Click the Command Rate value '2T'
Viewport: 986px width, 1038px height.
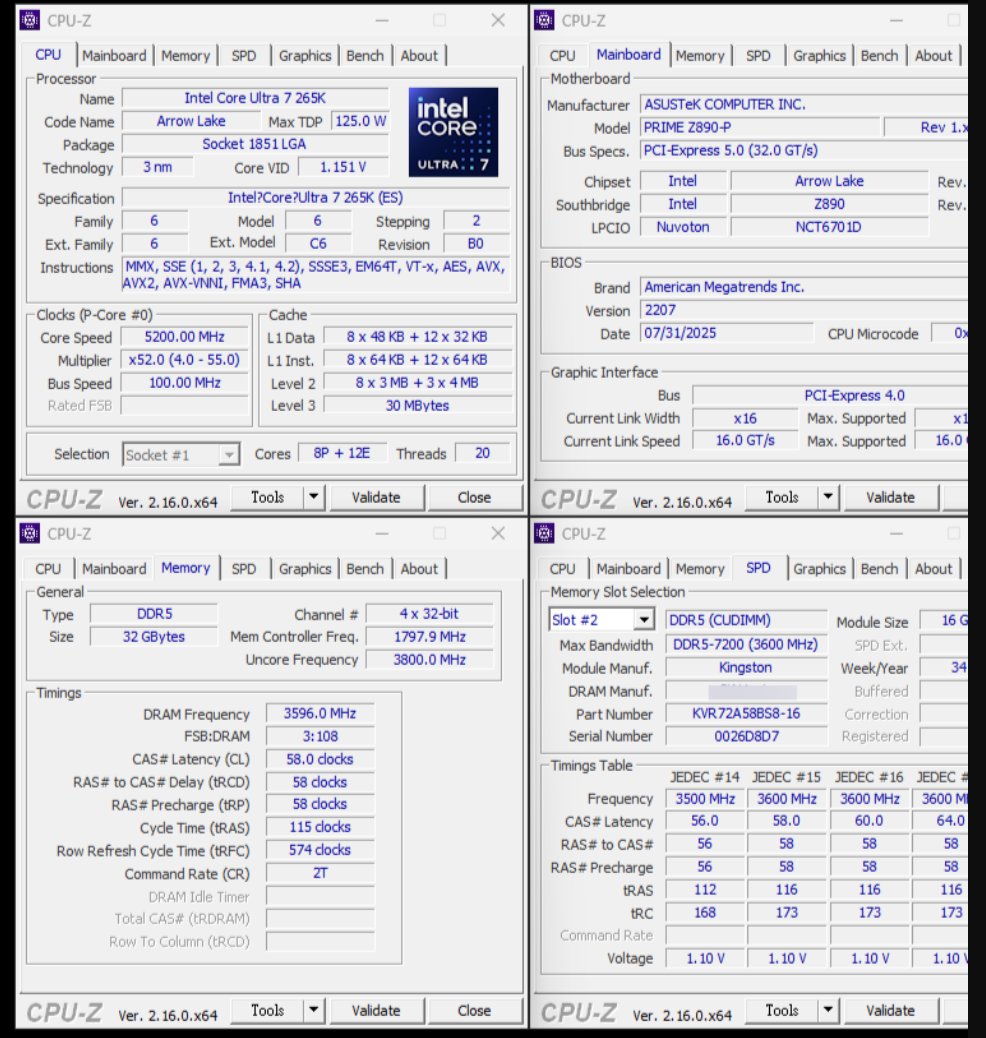point(320,873)
